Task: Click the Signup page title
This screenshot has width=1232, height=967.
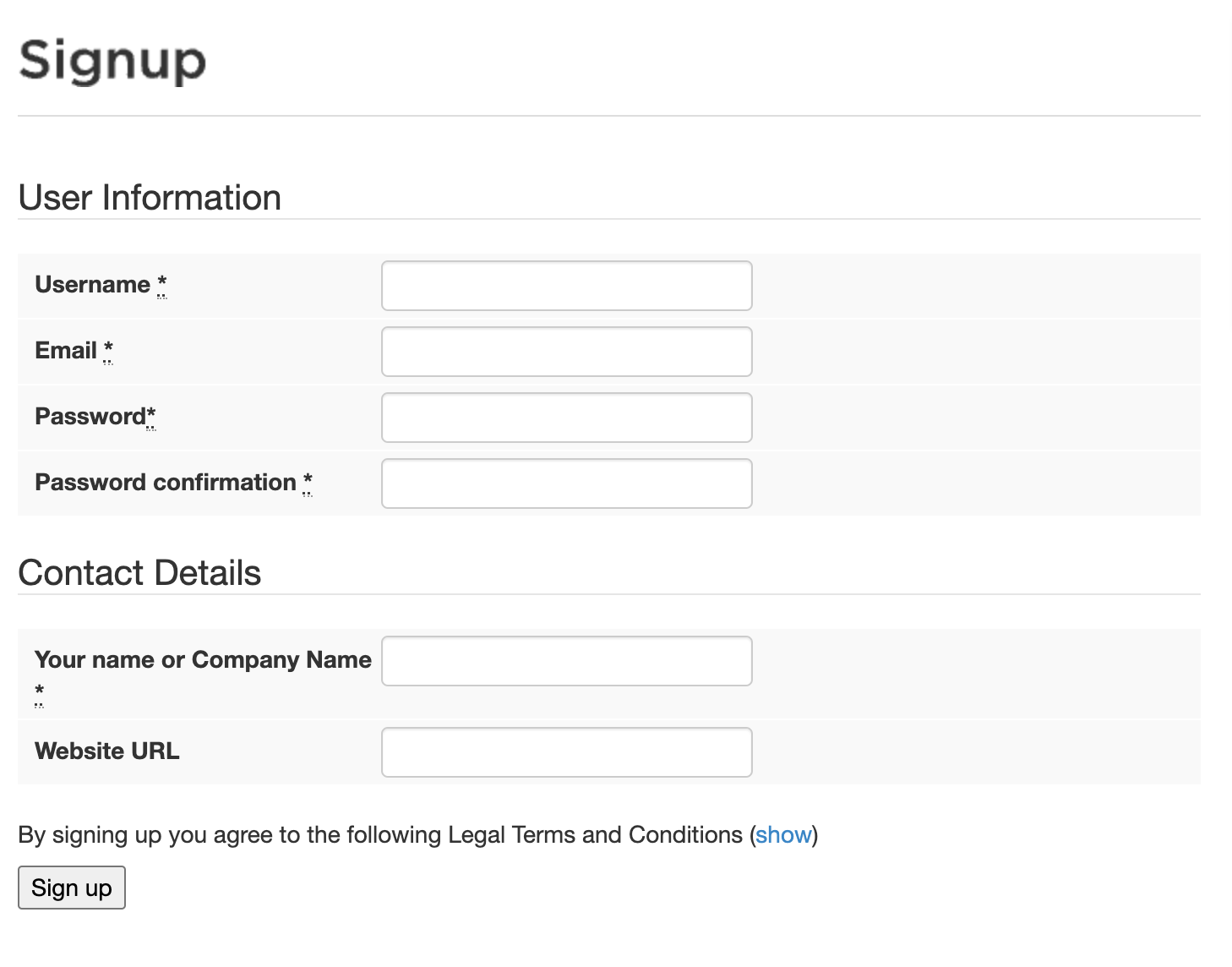Action: [x=112, y=61]
